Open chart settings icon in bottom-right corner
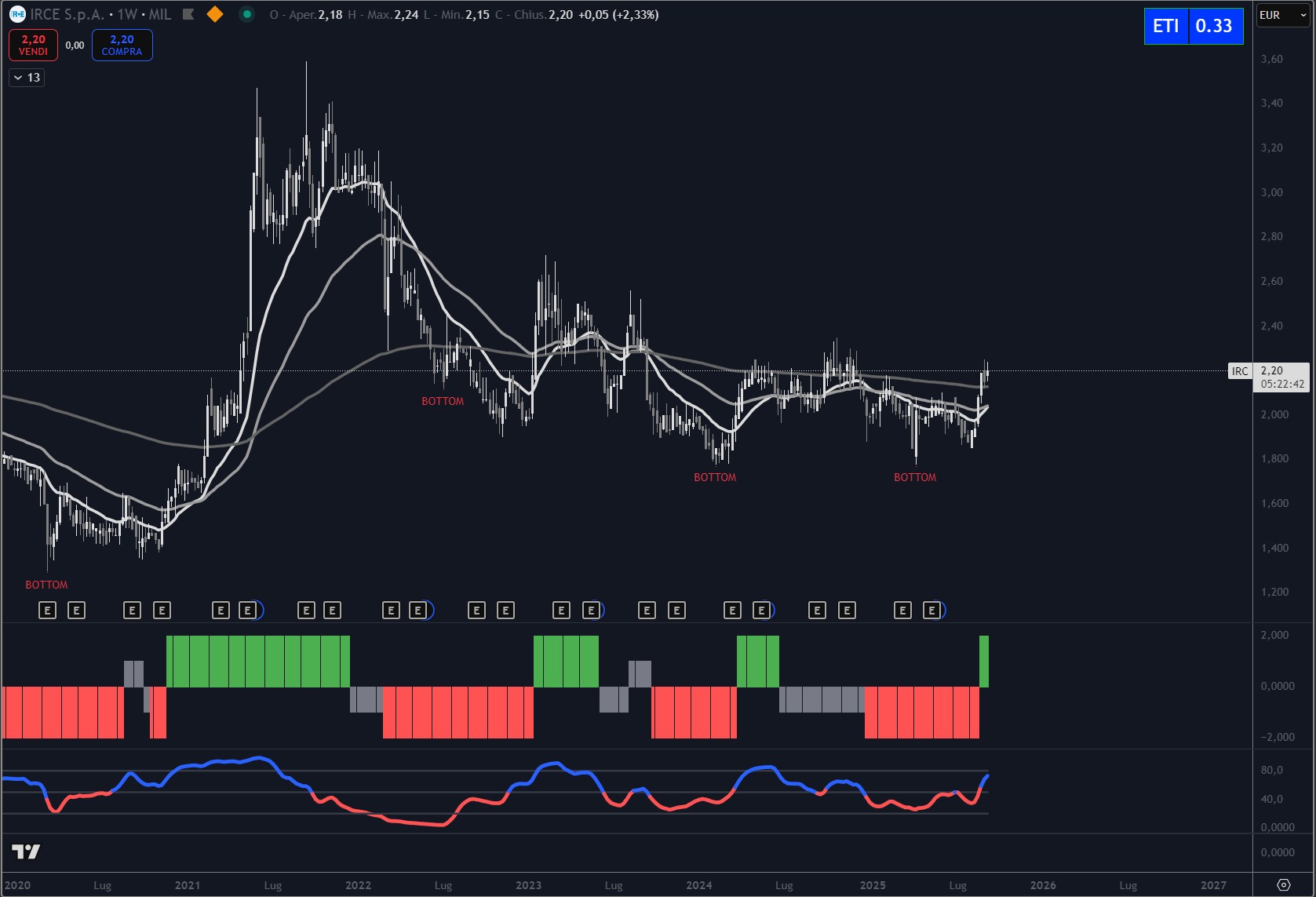Image resolution: width=1316 pixels, height=897 pixels. (x=1283, y=884)
